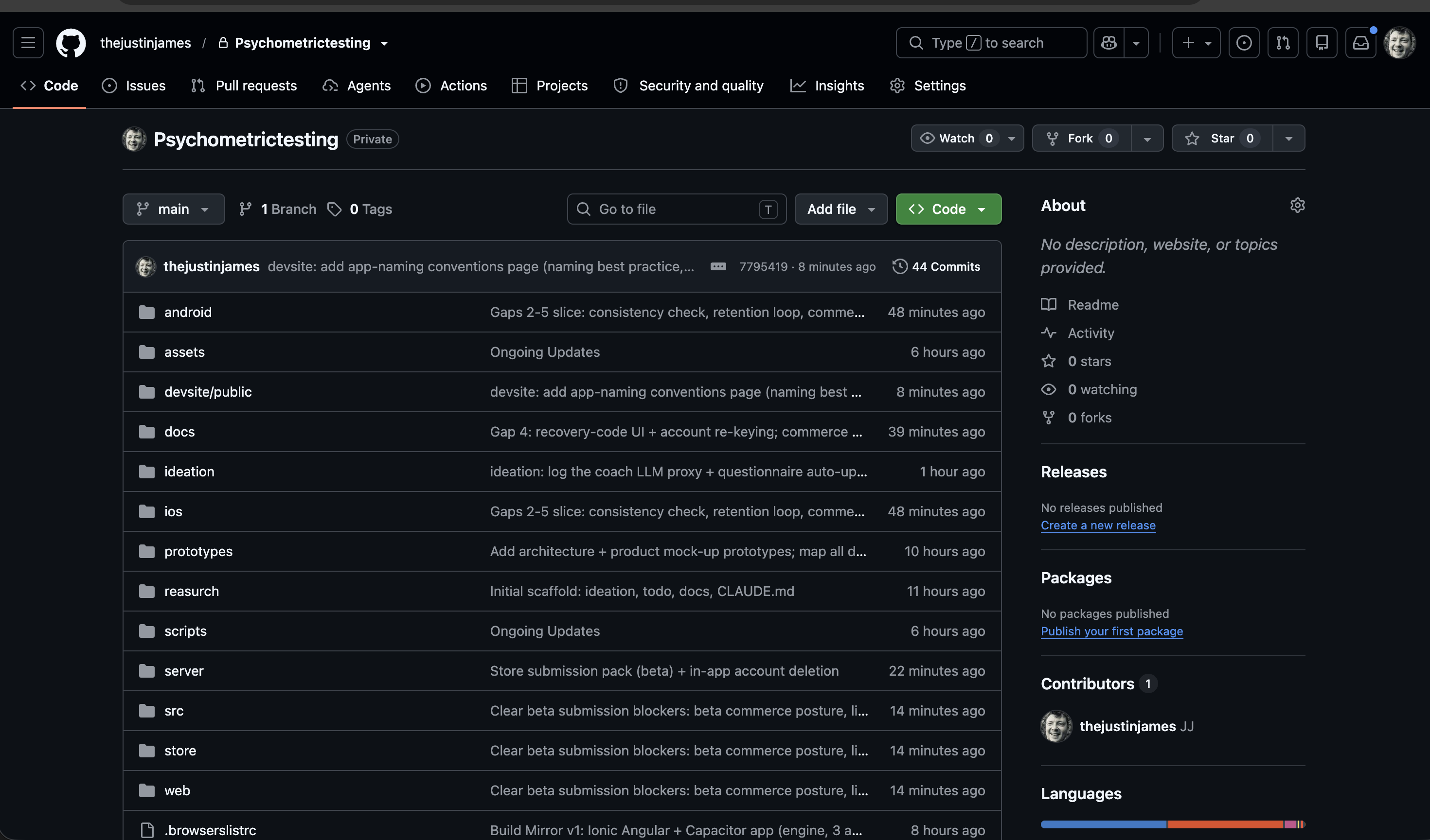Open the Insights tab
Viewport: 1430px width, 840px height.
(827, 86)
